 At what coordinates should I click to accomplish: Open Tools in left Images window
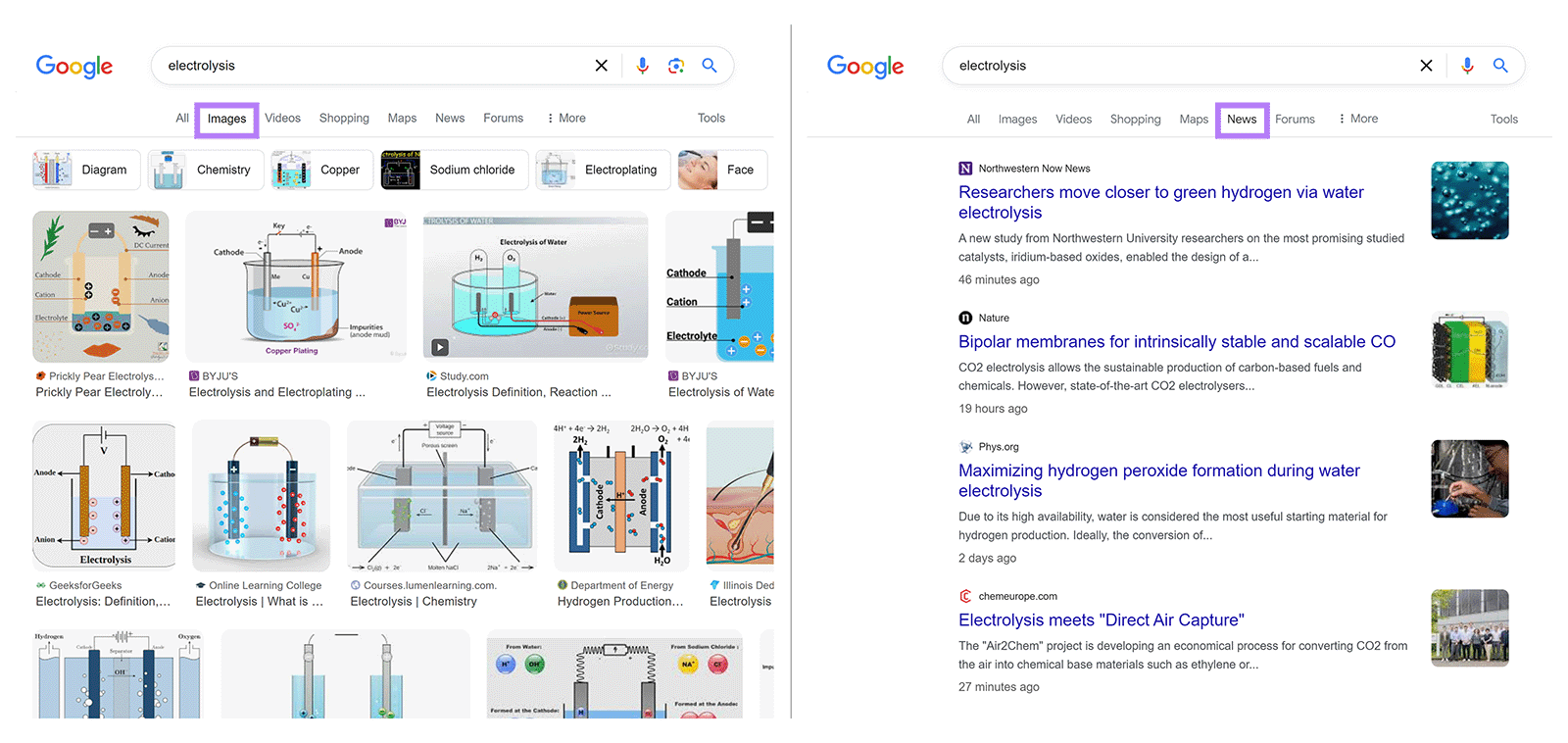coord(711,119)
